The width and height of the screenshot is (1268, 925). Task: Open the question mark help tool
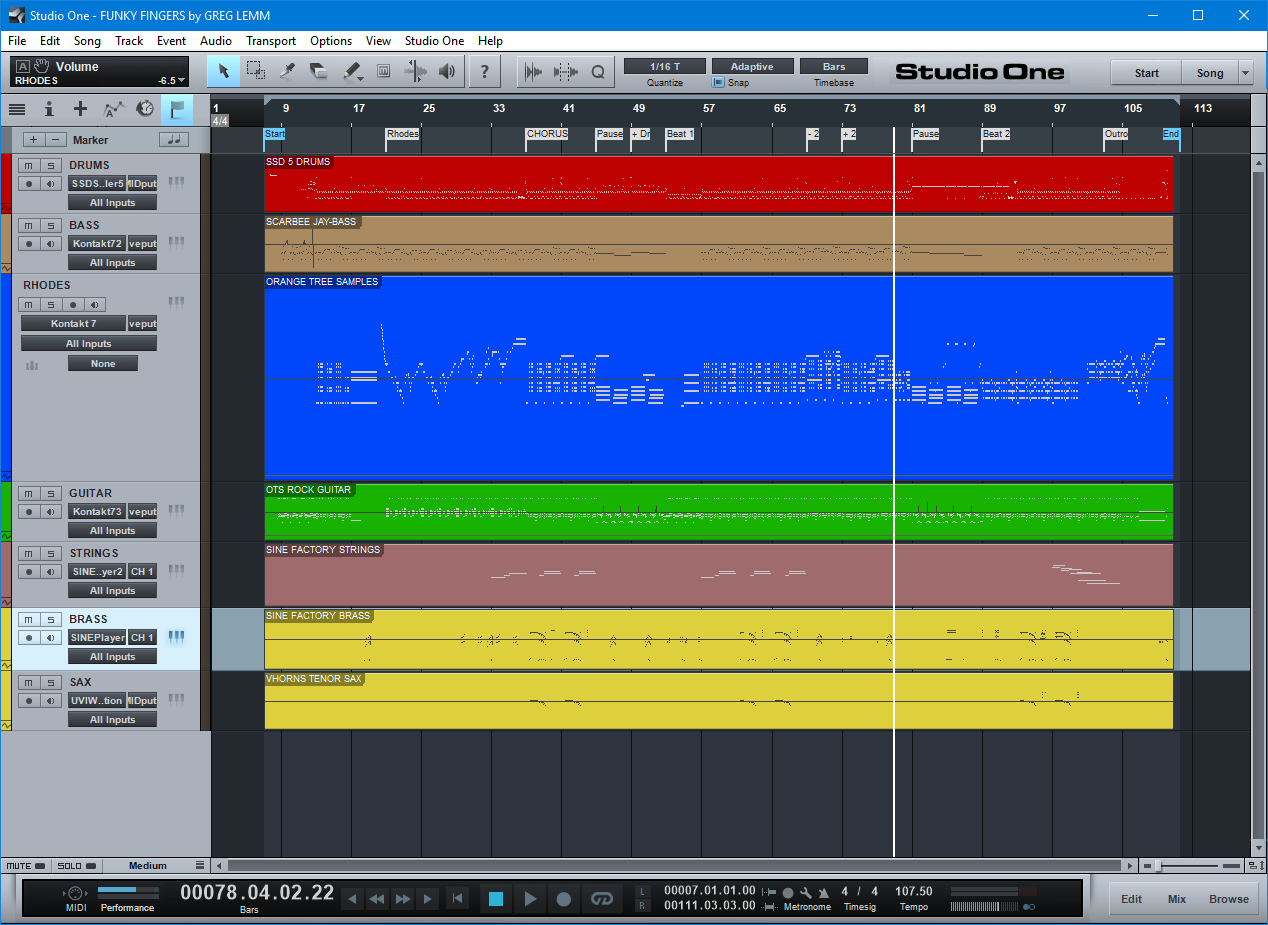[485, 71]
